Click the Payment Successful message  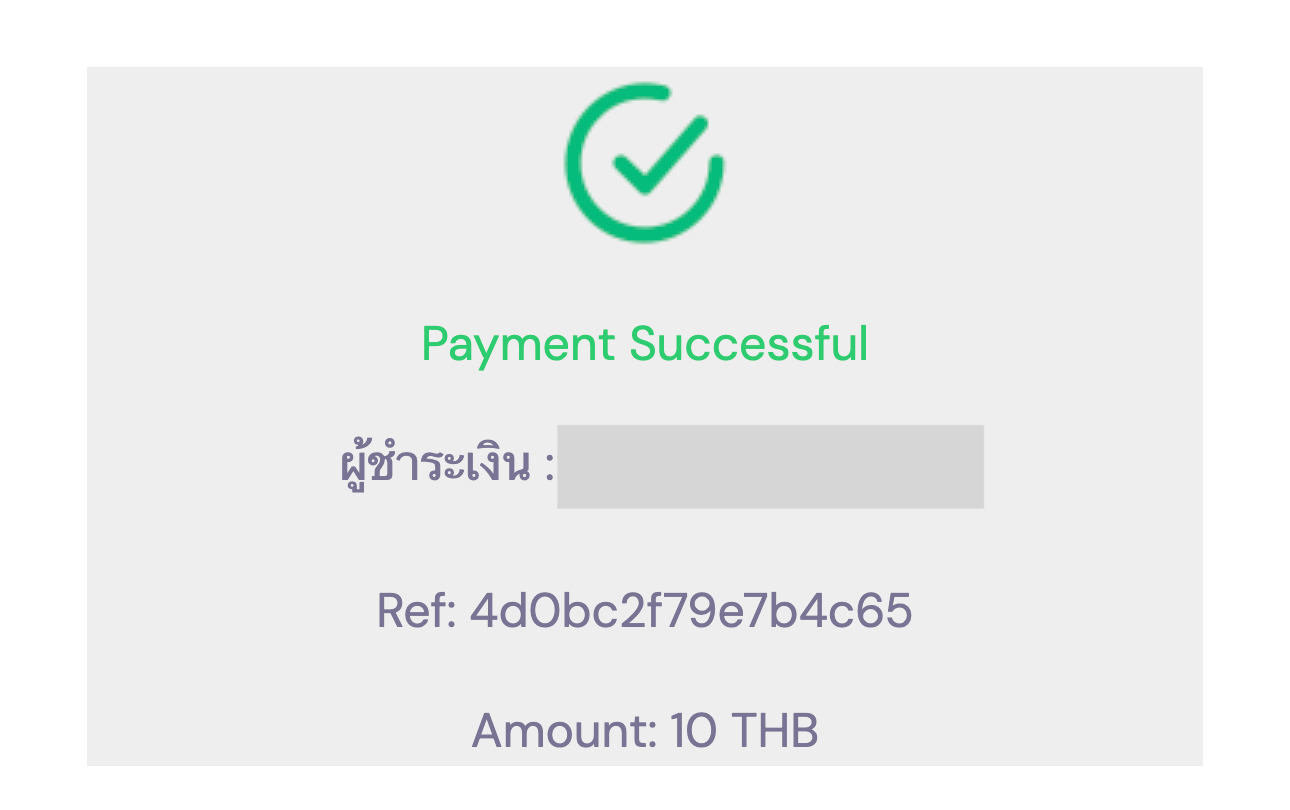[x=645, y=344]
